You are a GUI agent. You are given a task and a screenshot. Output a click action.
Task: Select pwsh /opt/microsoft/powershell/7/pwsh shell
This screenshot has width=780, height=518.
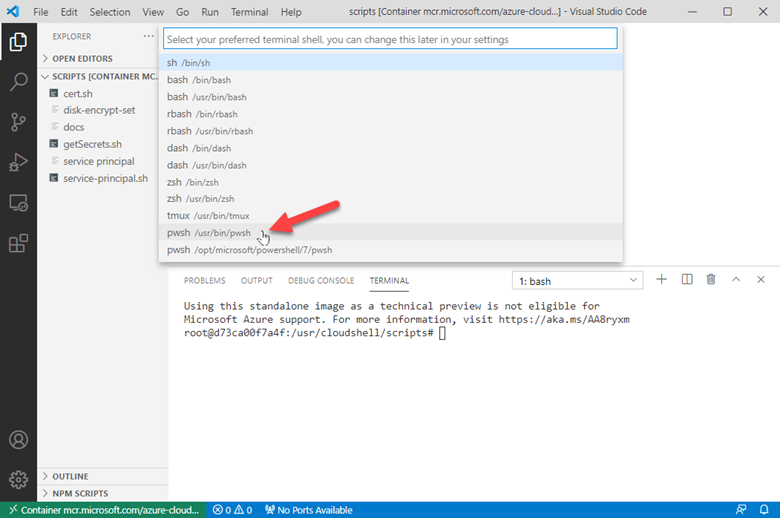(x=391, y=250)
